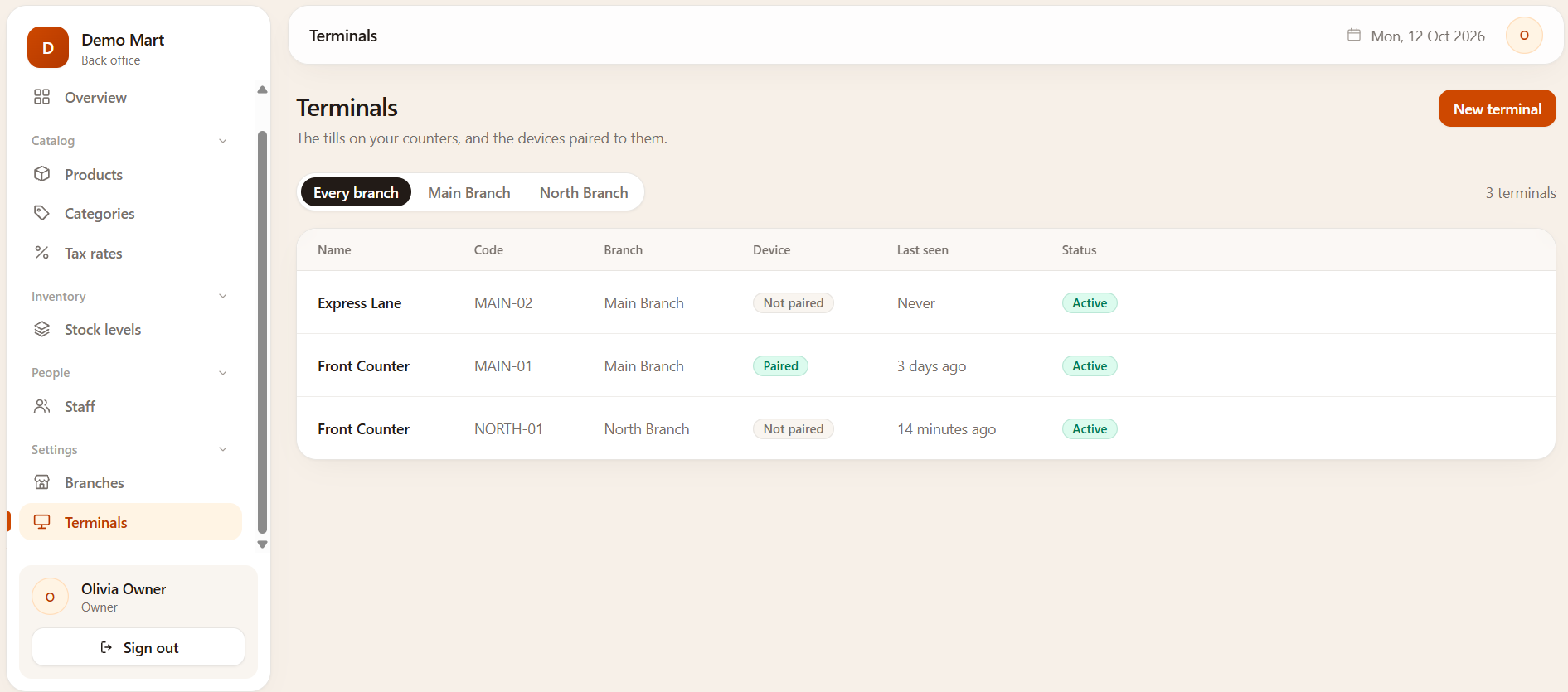Click the Demo Mart logo icon

point(48,47)
